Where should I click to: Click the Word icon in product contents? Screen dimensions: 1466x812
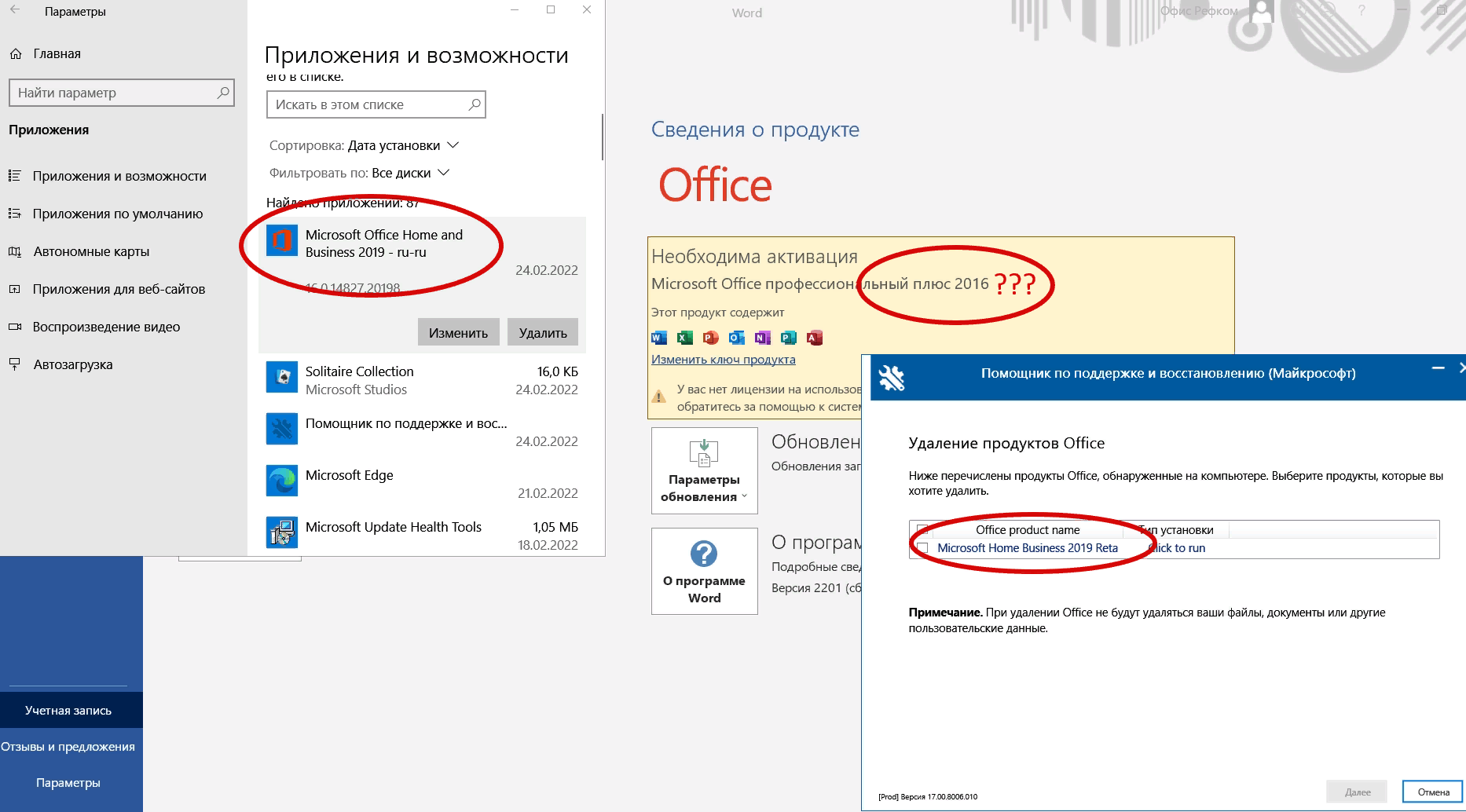click(659, 338)
